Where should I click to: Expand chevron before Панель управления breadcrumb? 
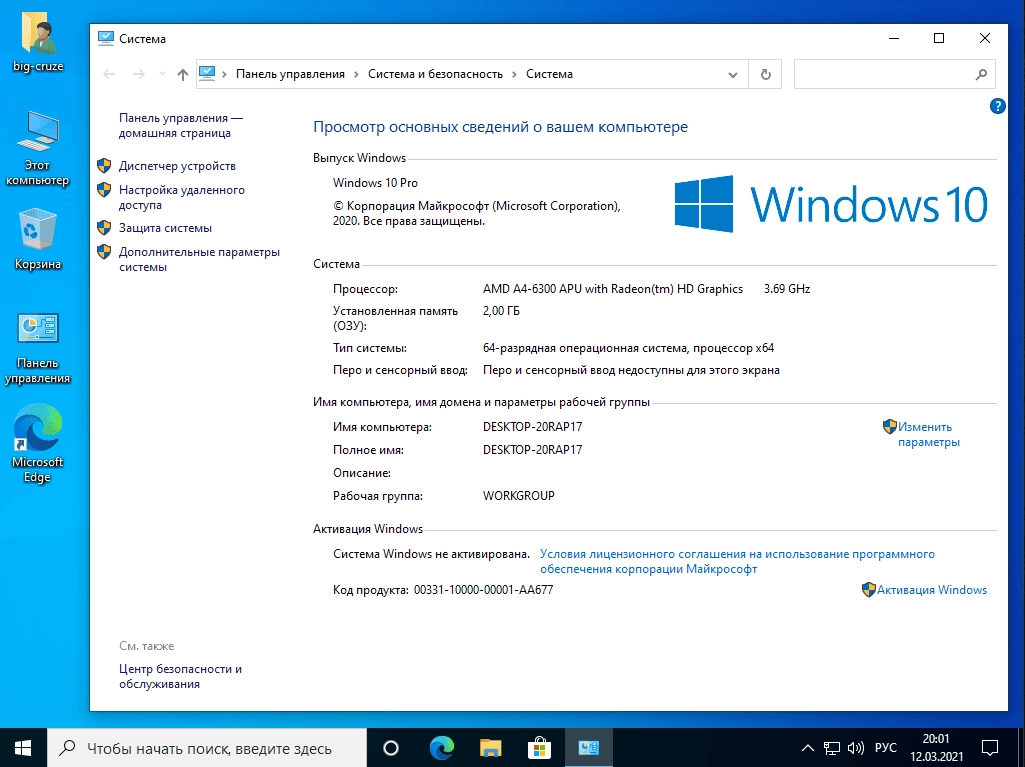tap(224, 75)
